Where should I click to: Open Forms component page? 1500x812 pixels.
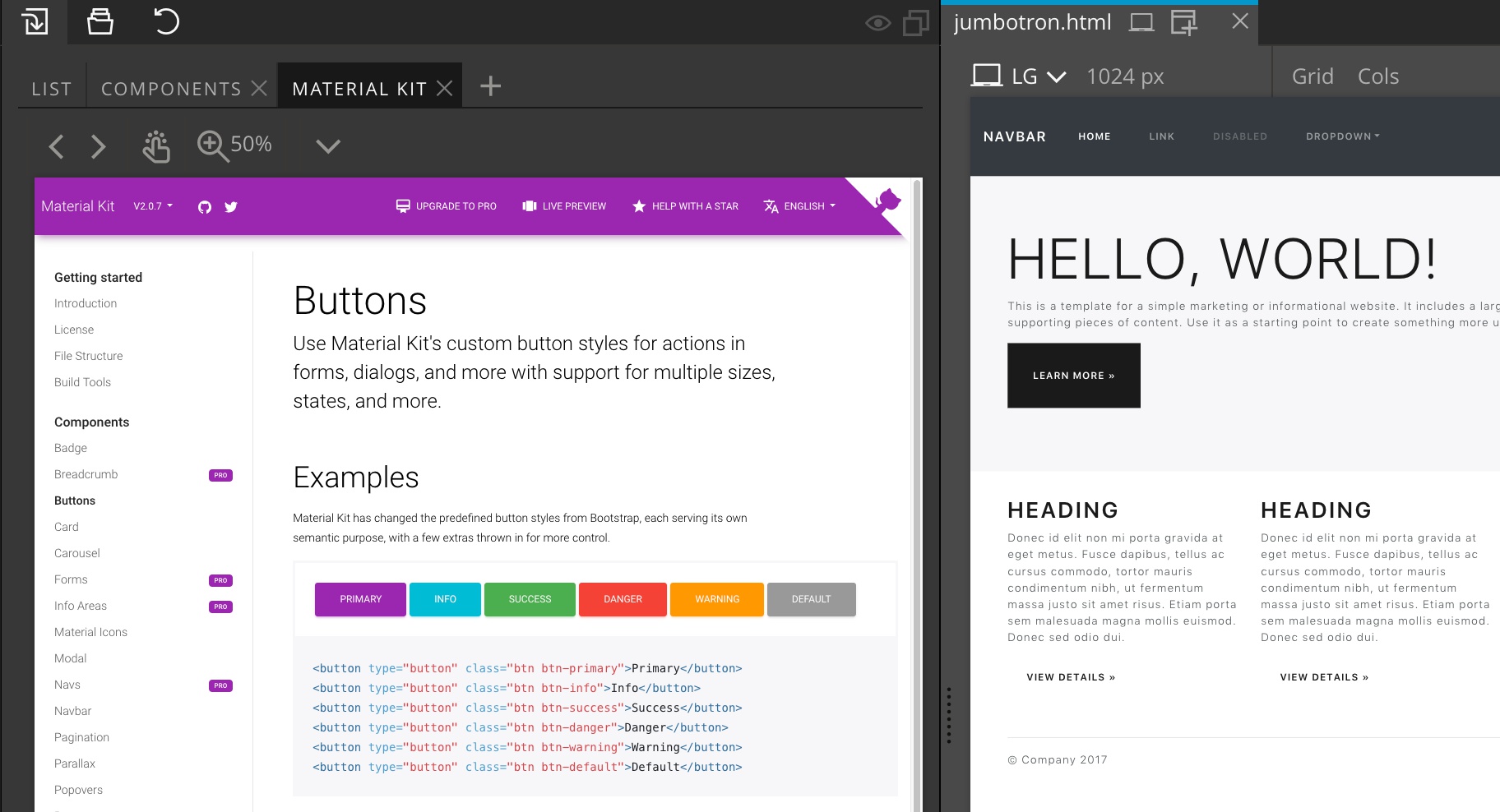click(x=71, y=579)
